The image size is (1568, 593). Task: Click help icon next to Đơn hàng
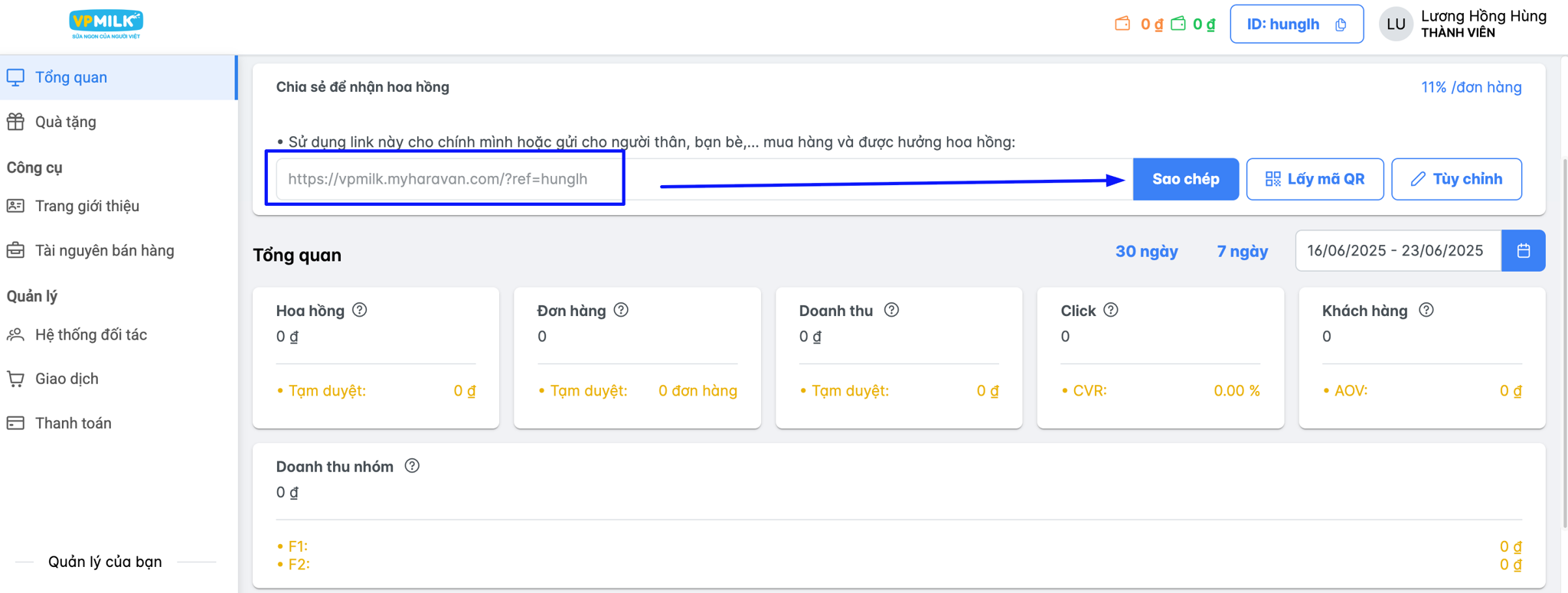621,310
